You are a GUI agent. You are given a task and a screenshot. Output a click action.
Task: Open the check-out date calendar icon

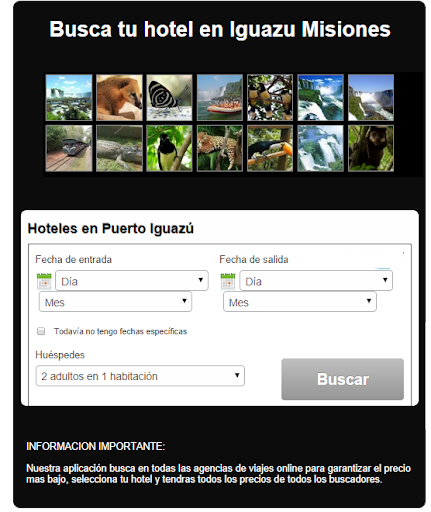tap(228, 281)
